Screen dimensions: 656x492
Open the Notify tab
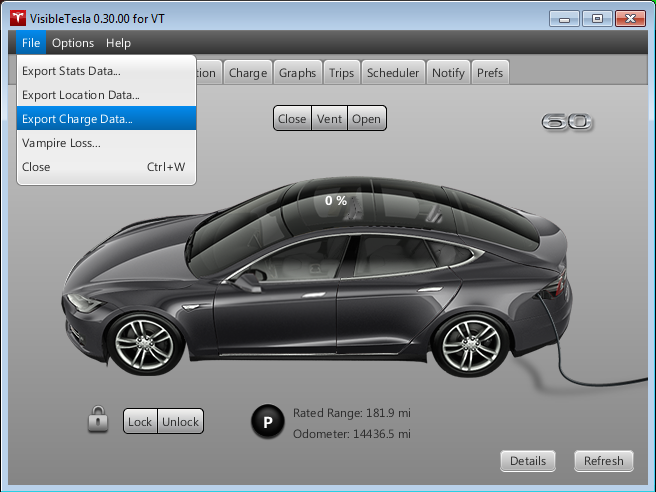point(448,72)
